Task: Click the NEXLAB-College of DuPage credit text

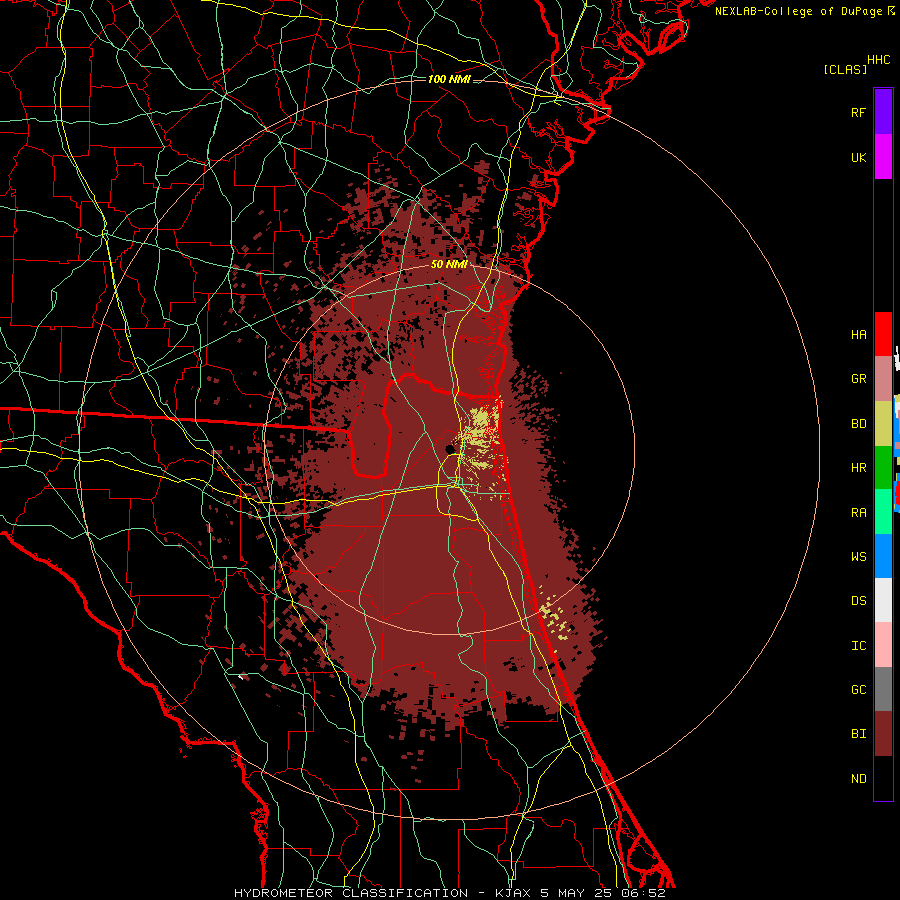Action: [x=804, y=11]
